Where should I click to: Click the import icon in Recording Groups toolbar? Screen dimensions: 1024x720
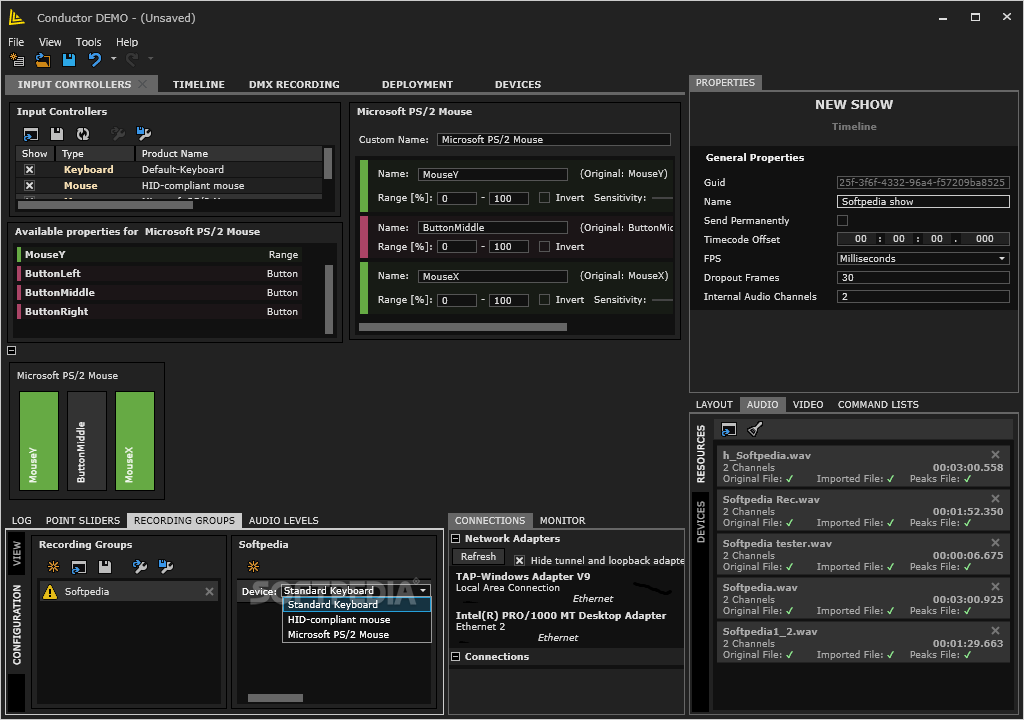pyautogui.click(x=78, y=566)
